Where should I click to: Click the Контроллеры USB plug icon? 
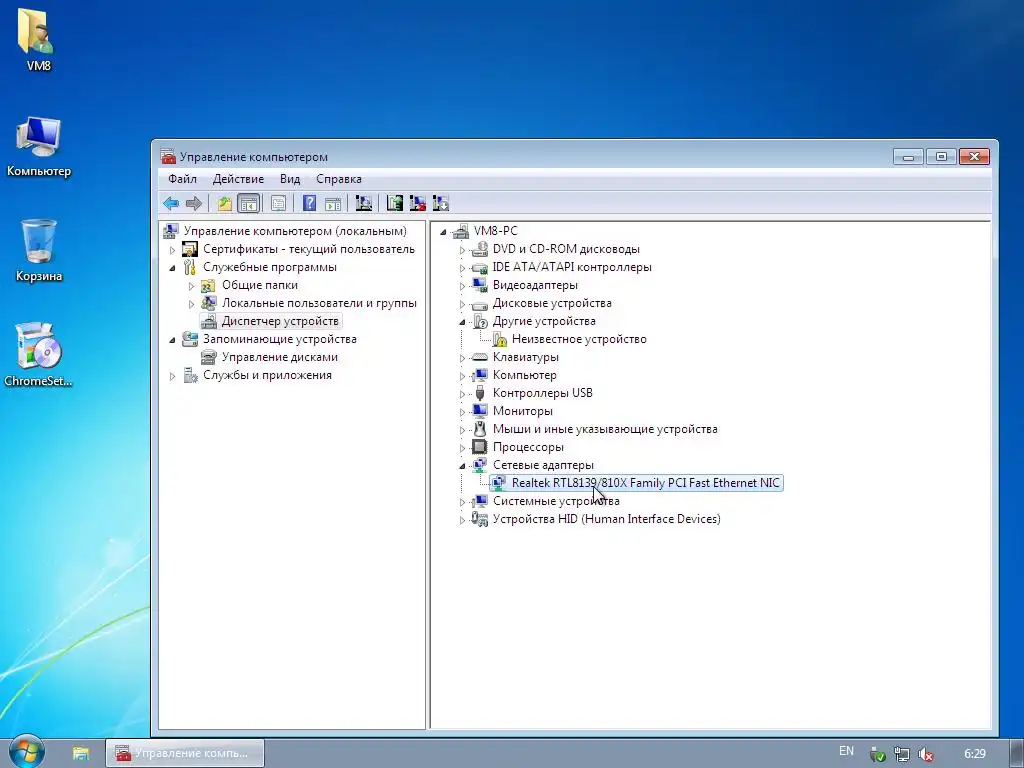click(x=479, y=393)
